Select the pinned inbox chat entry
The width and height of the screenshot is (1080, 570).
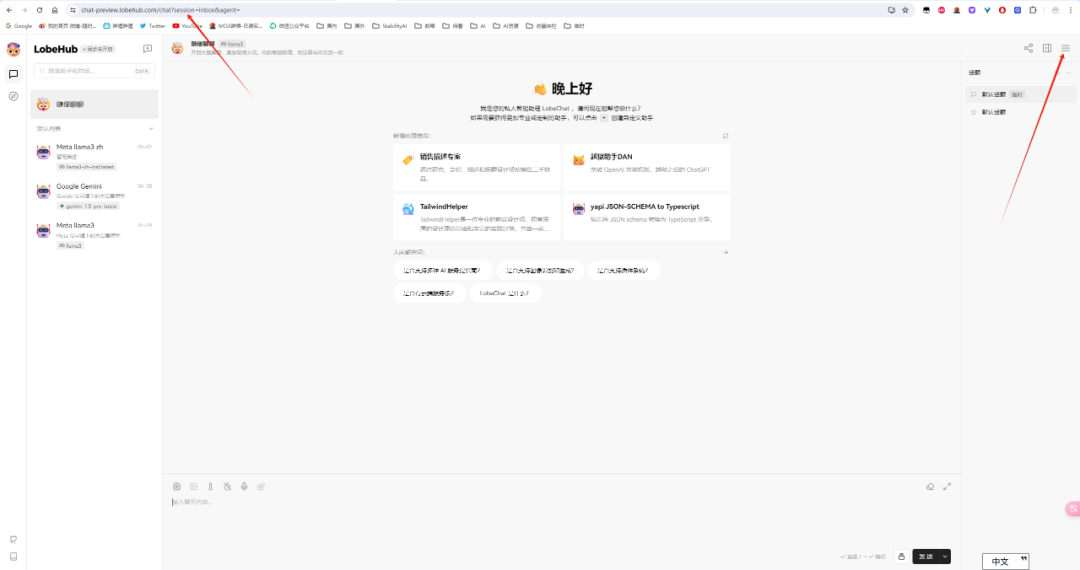pos(94,104)
